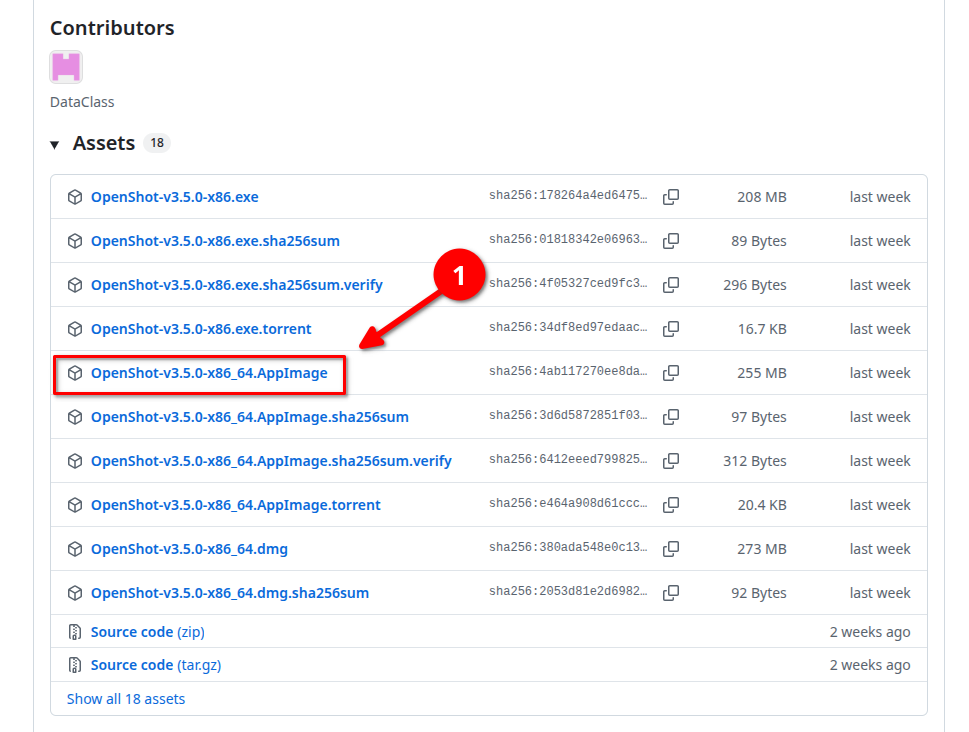Click the 20.4 KB file size
The height and width of the screenshot is (732, 969).
pyautogui.click(x=762, y=505)
